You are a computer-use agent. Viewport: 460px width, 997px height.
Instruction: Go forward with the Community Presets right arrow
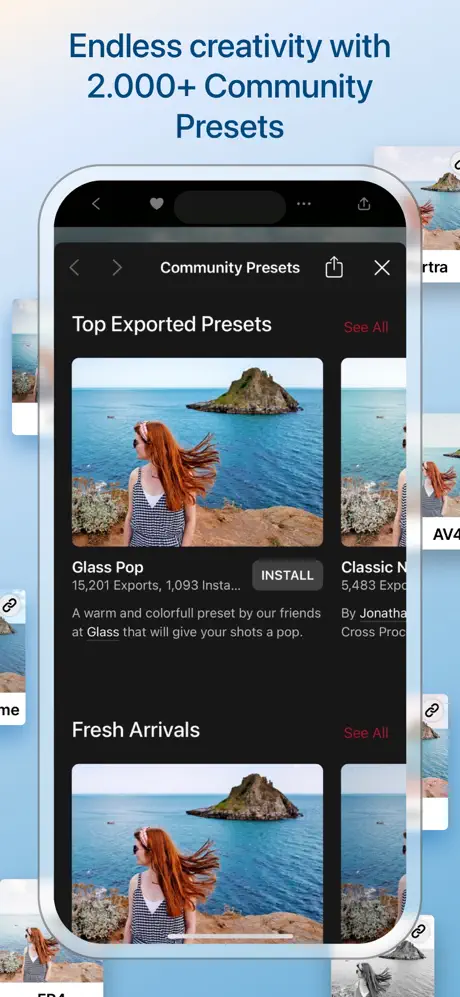(117, 268)
